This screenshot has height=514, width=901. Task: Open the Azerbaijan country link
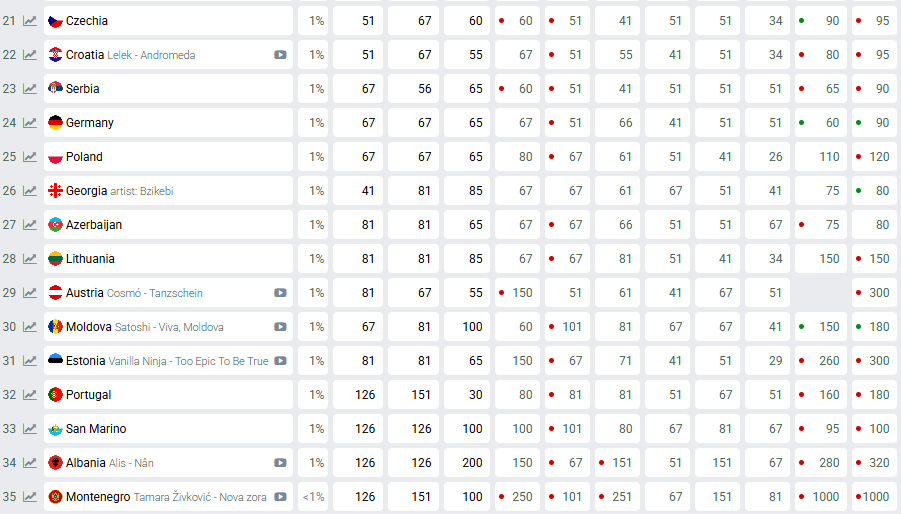94,225
